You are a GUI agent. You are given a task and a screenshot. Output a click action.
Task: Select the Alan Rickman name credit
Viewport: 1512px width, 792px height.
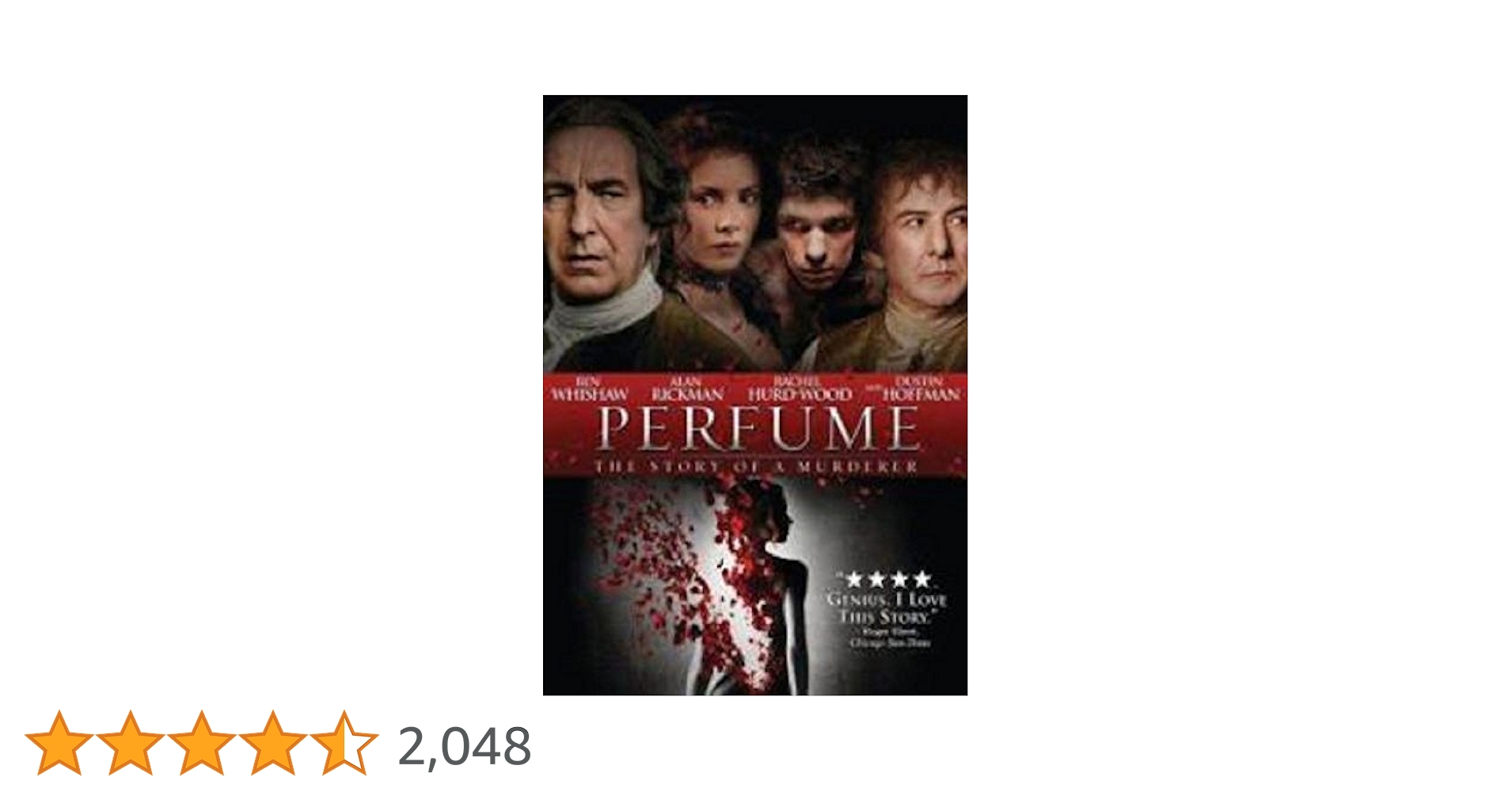pyautogui.click(x=687, y=388)
